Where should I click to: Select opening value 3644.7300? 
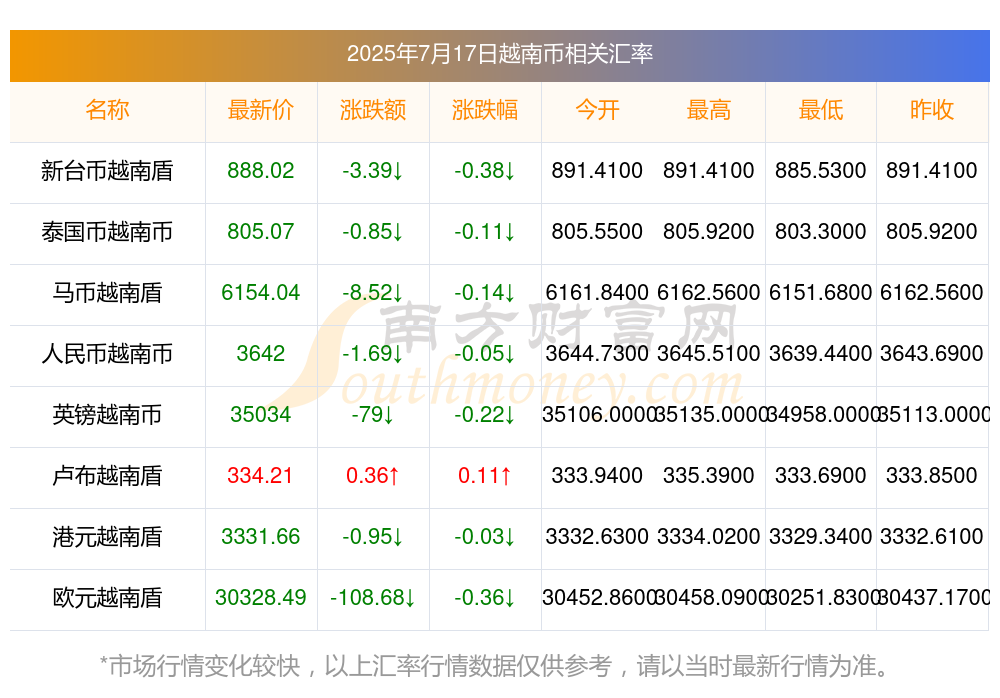click(597, 353)
